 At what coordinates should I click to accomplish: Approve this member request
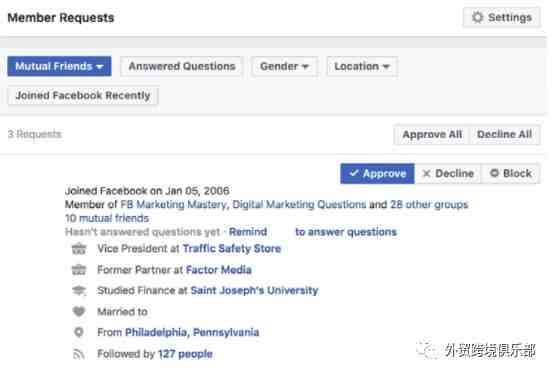click(x=377, y=174)
